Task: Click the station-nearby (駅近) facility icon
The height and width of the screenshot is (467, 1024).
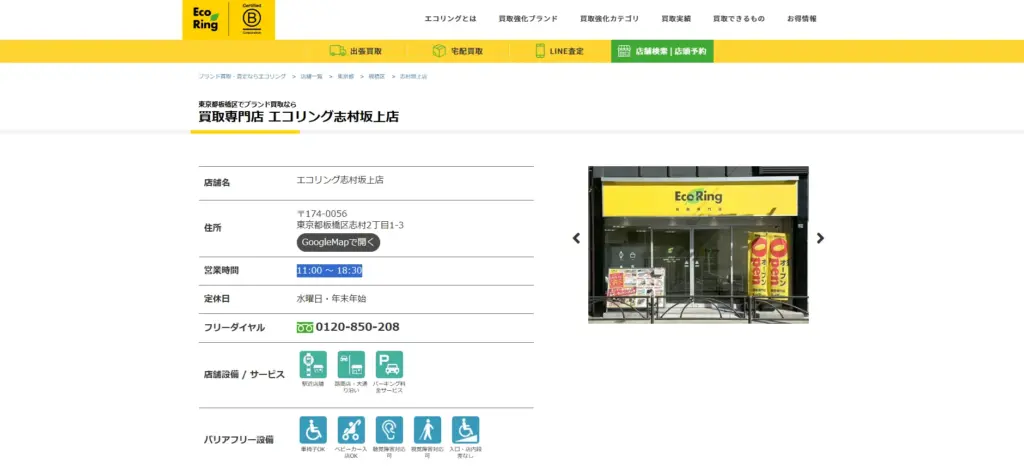Action: pyautogui.click(x=313, y=365)
